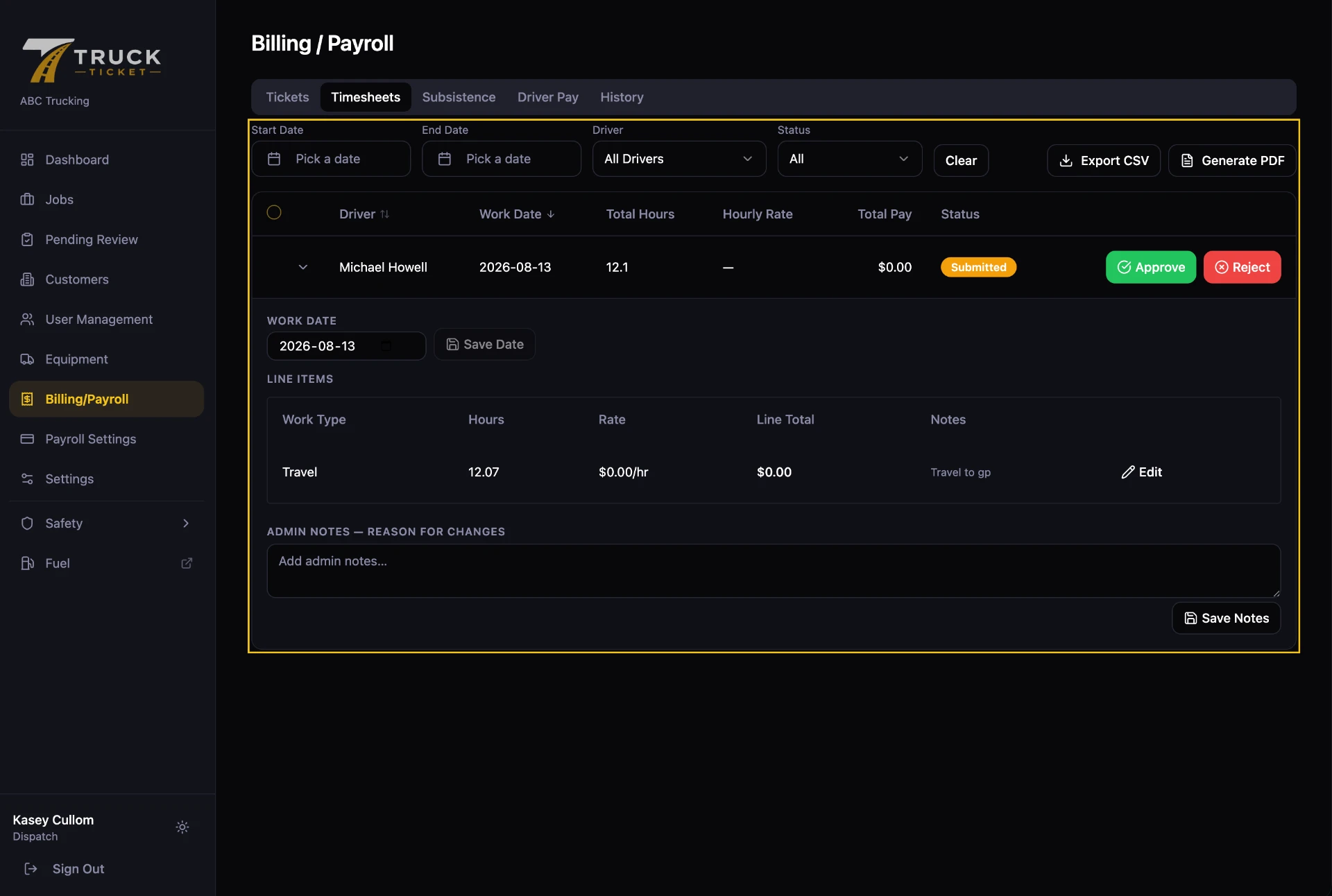Collapse the Michael Howell row chevron
Screen dimensions: 1332x896
pos(303,267)
